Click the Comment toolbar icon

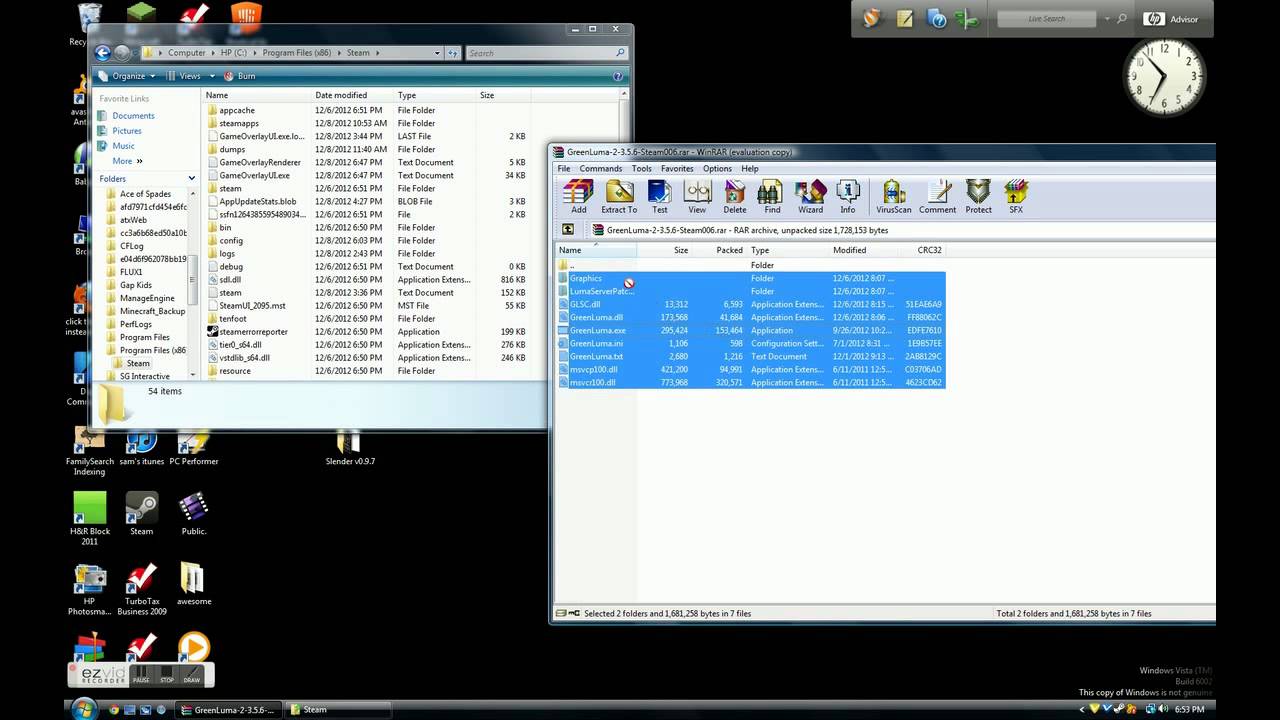[937, 196]
